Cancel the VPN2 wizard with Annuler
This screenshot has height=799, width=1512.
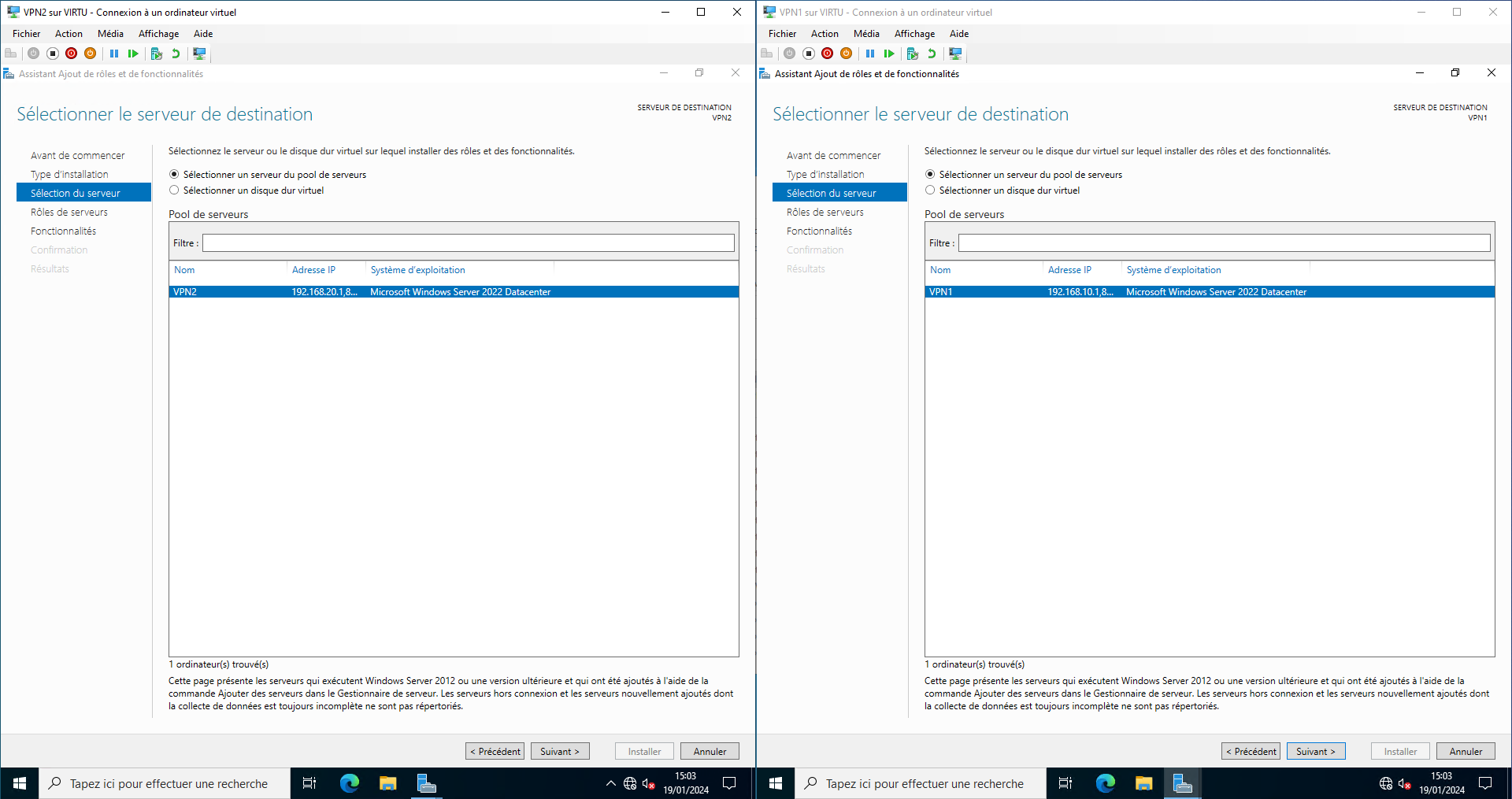[x=710, y=752]
